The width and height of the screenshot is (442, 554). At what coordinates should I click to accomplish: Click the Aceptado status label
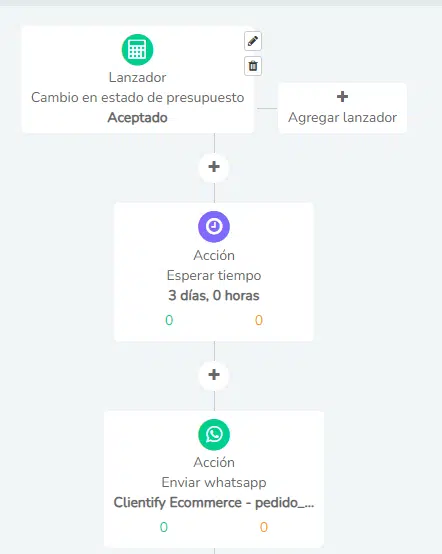(x=137, y=118)
